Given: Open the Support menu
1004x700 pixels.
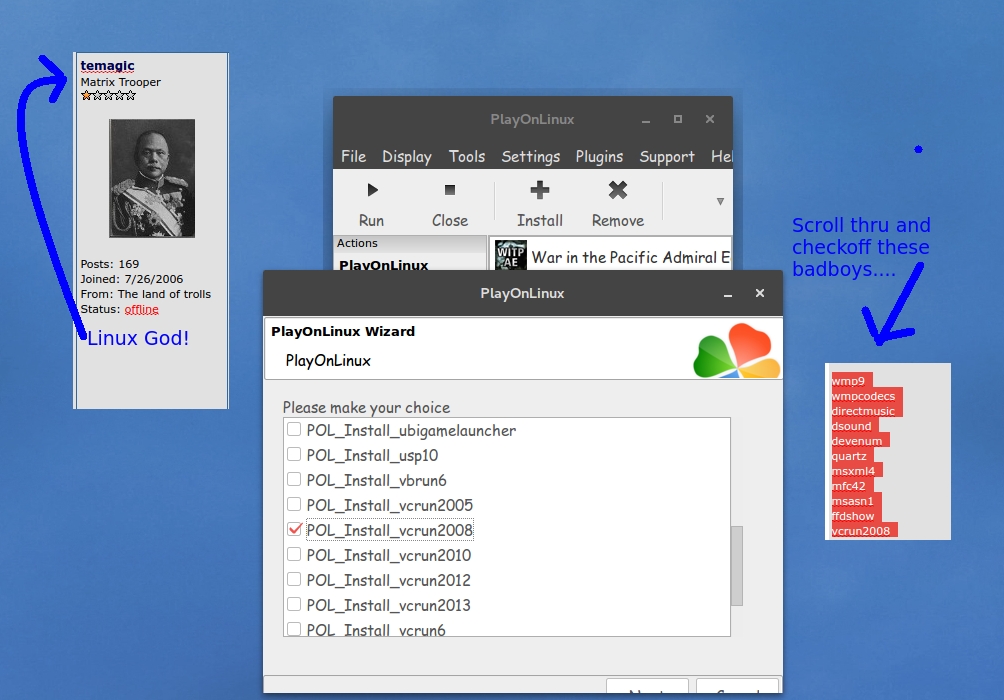Looking at the screenshot, I should [x=667, y=157].
